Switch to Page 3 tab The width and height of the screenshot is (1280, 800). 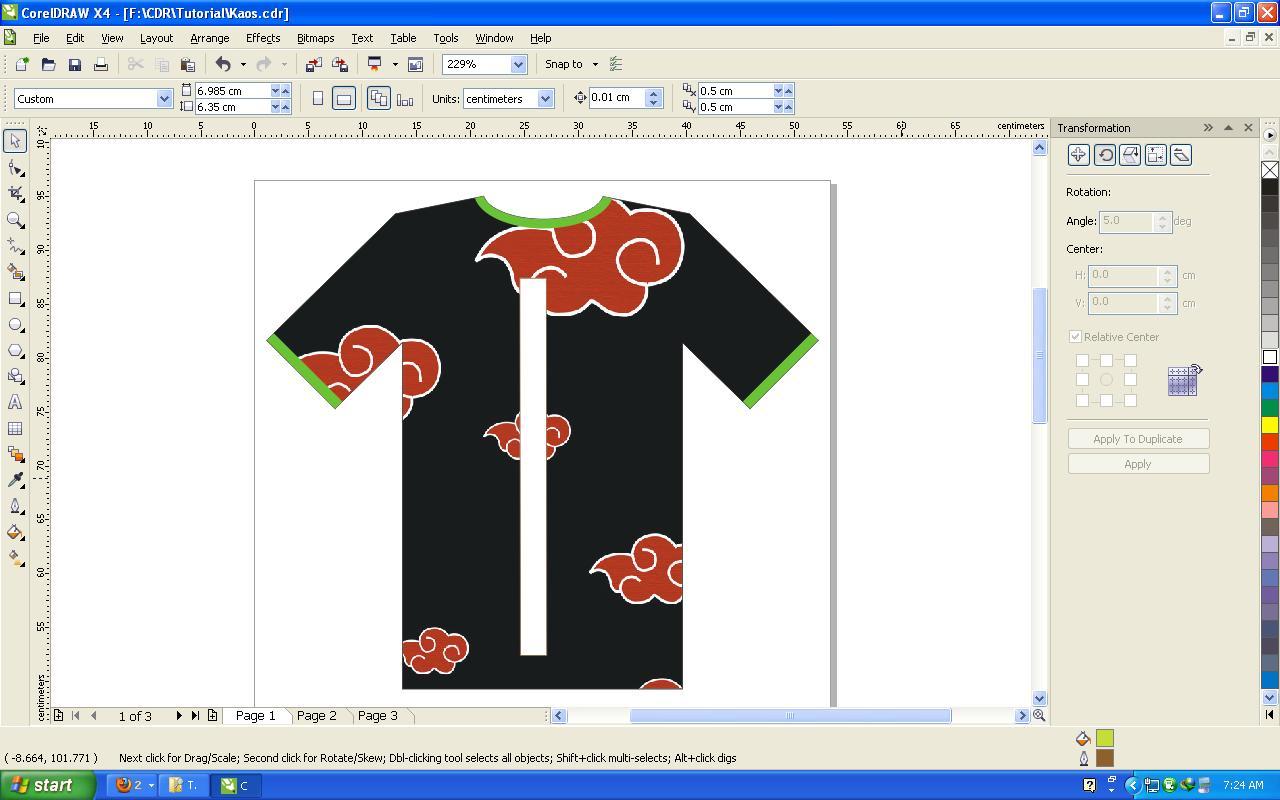[x=377, y=715]
